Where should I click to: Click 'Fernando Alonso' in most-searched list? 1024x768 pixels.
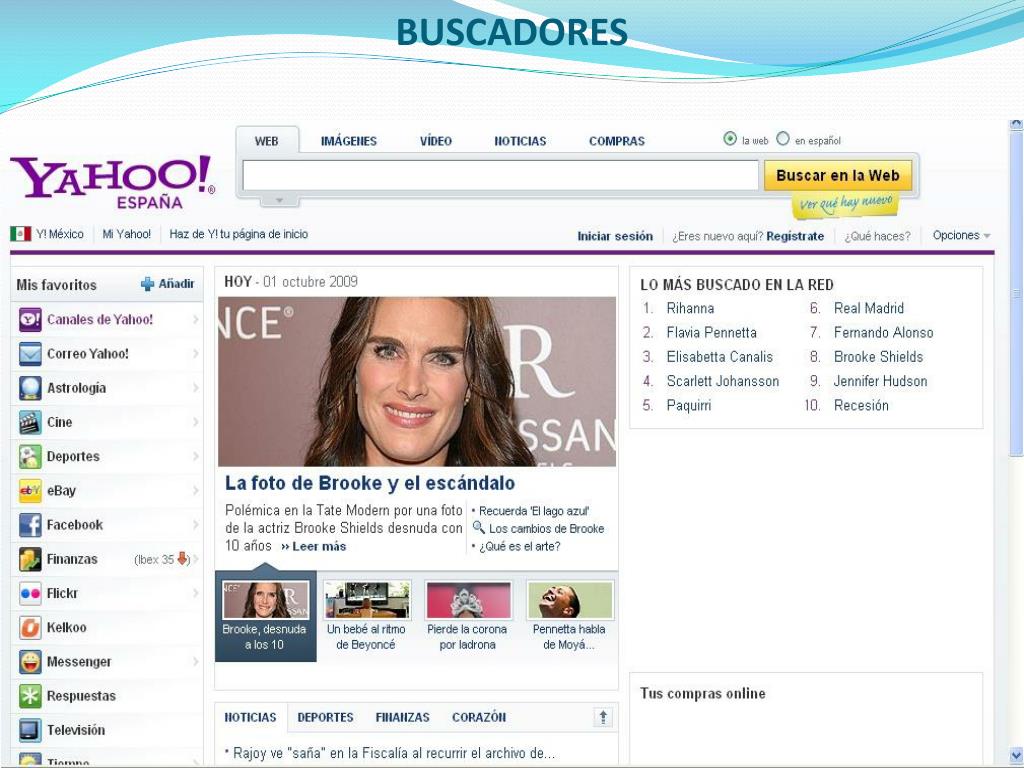883,332
